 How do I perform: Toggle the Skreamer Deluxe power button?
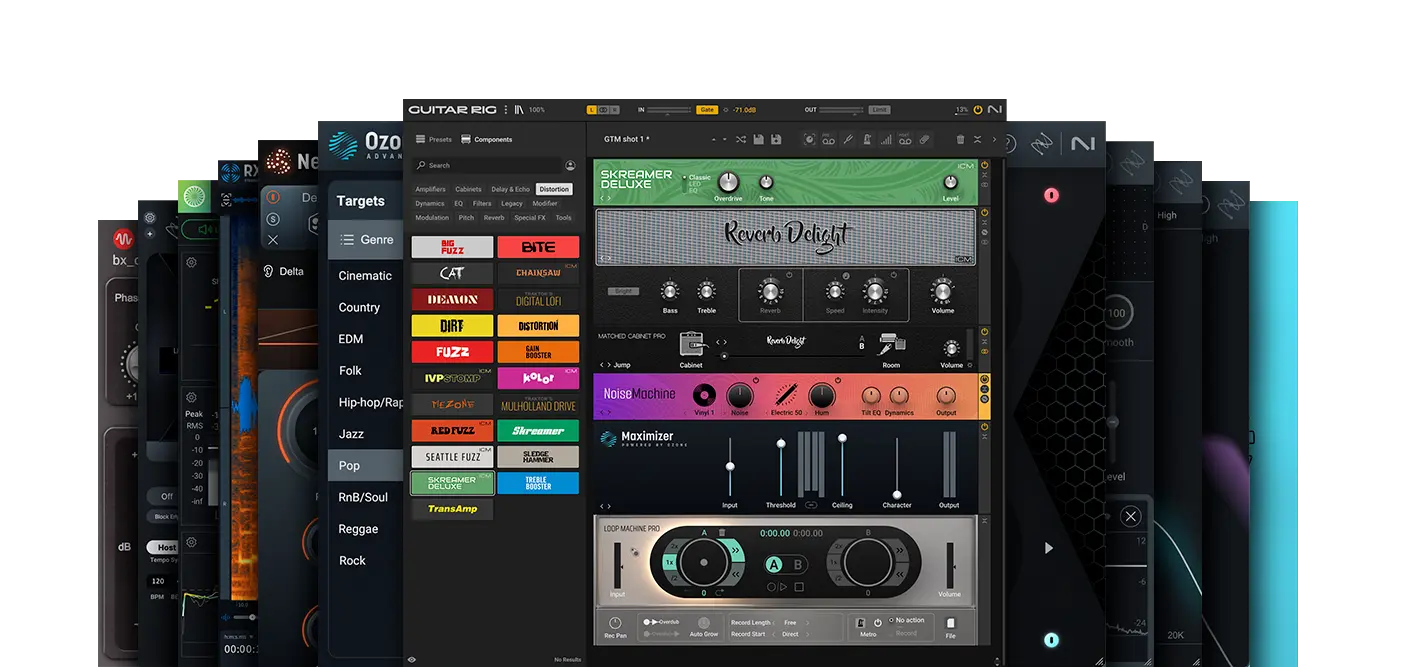coord(984,165)
